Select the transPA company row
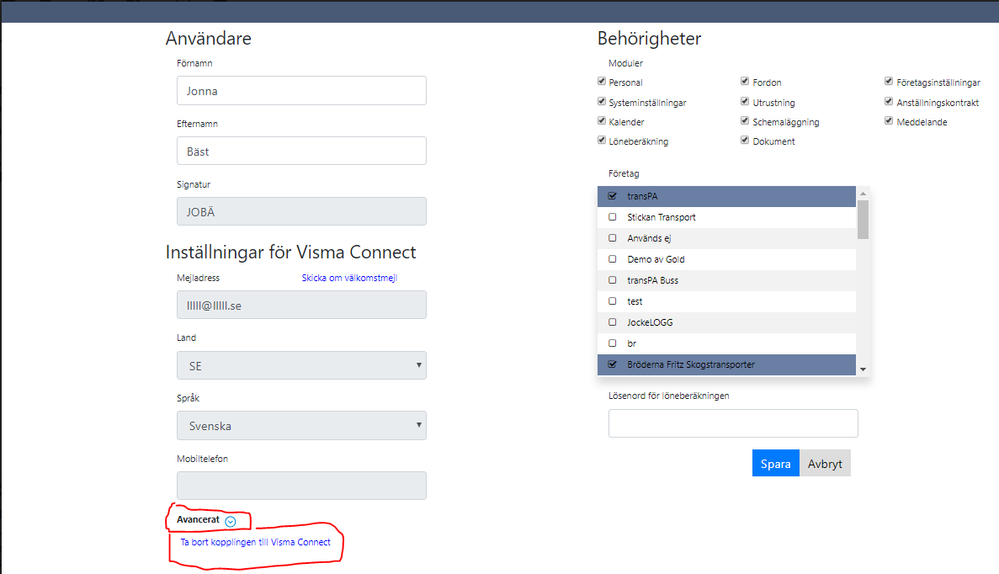 point(727,196)
